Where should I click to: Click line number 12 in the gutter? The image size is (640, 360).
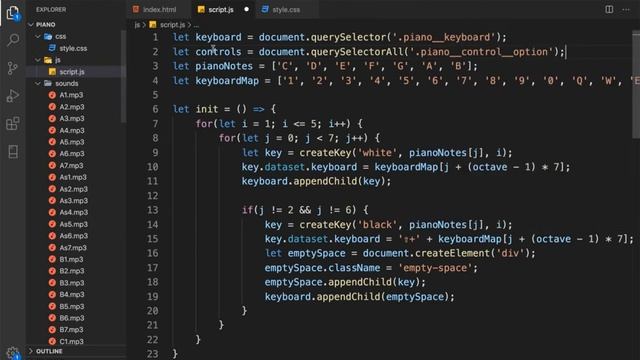(152, 196)
